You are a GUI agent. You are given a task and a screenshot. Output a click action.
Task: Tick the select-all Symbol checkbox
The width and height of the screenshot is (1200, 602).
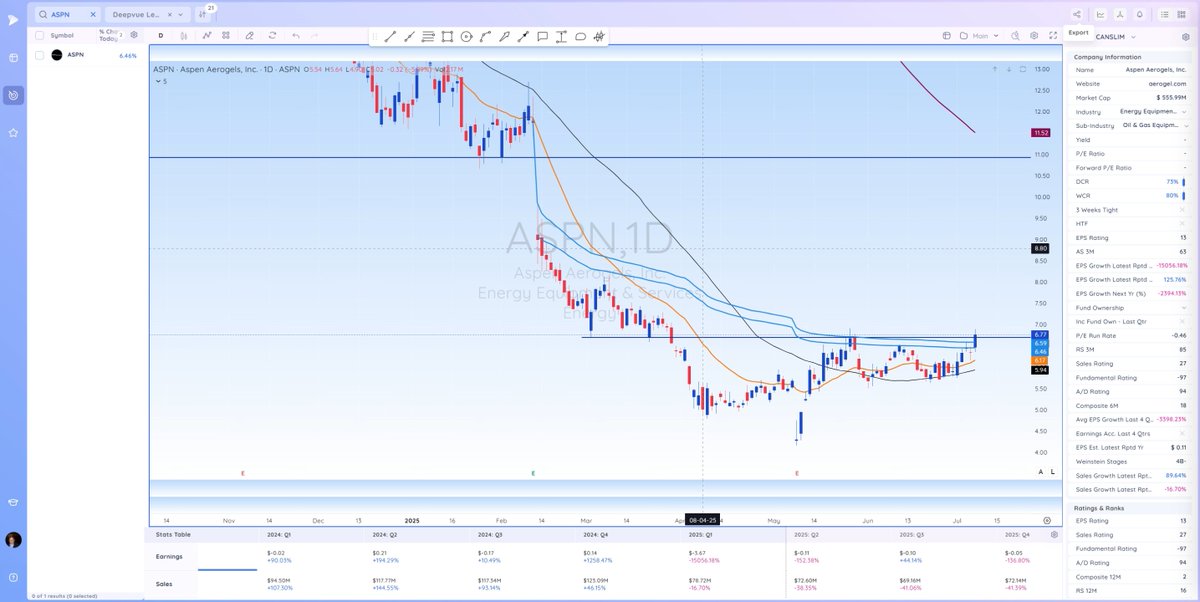tap(39, 35)
